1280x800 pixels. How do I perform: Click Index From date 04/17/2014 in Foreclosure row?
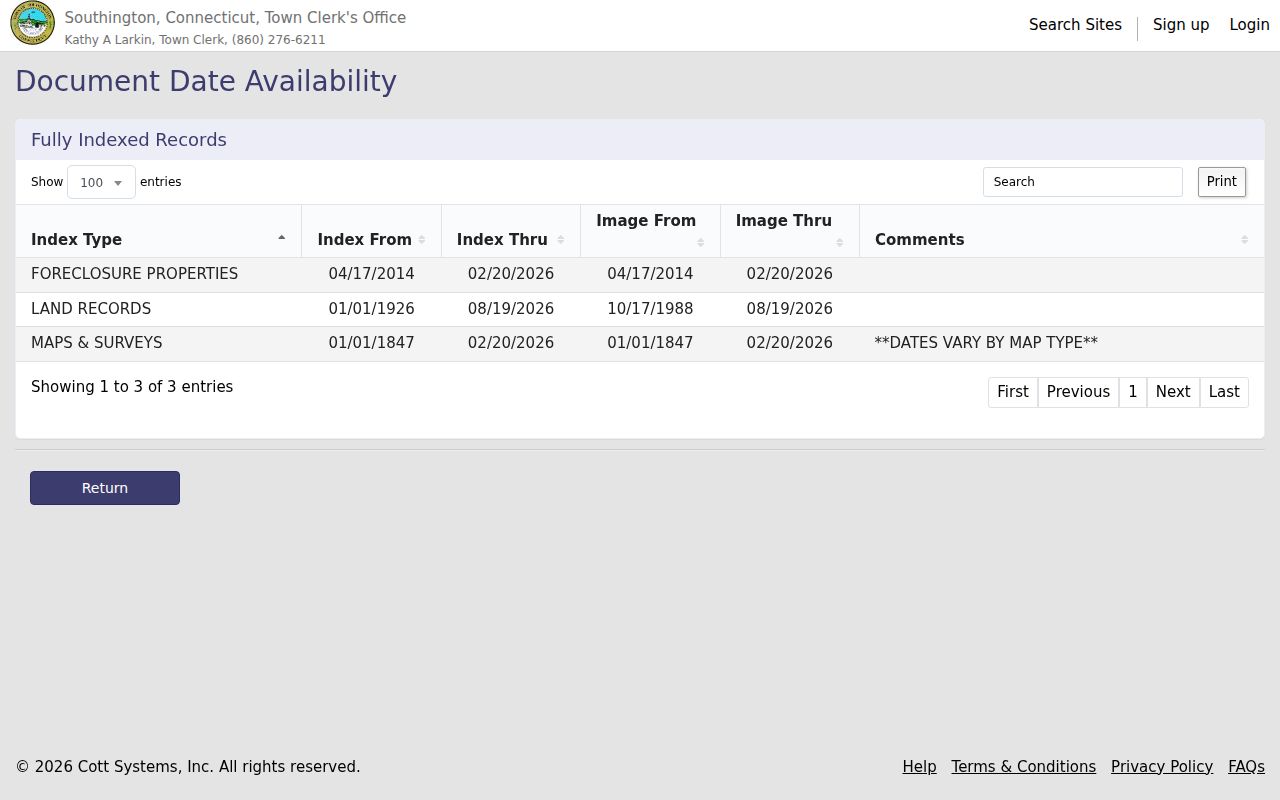[371, 274]
